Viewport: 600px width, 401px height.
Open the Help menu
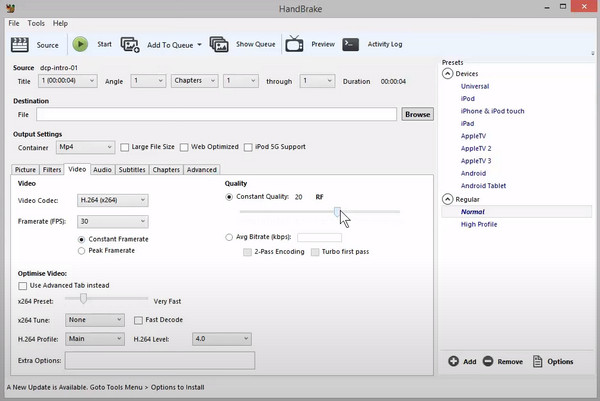click(60, 23)
